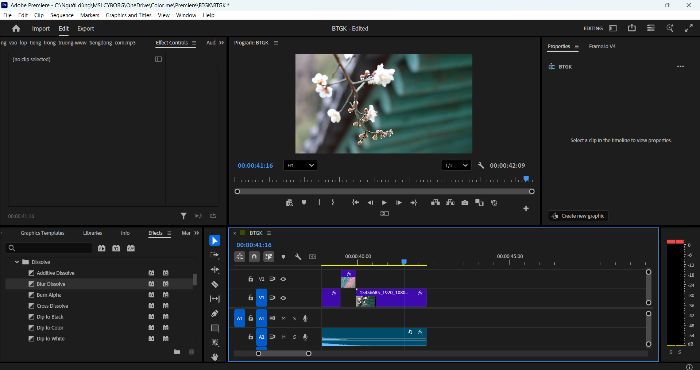Open Program BTGK panel menu
The width and height of the screenshot is (700, 370).
[276, 43]
